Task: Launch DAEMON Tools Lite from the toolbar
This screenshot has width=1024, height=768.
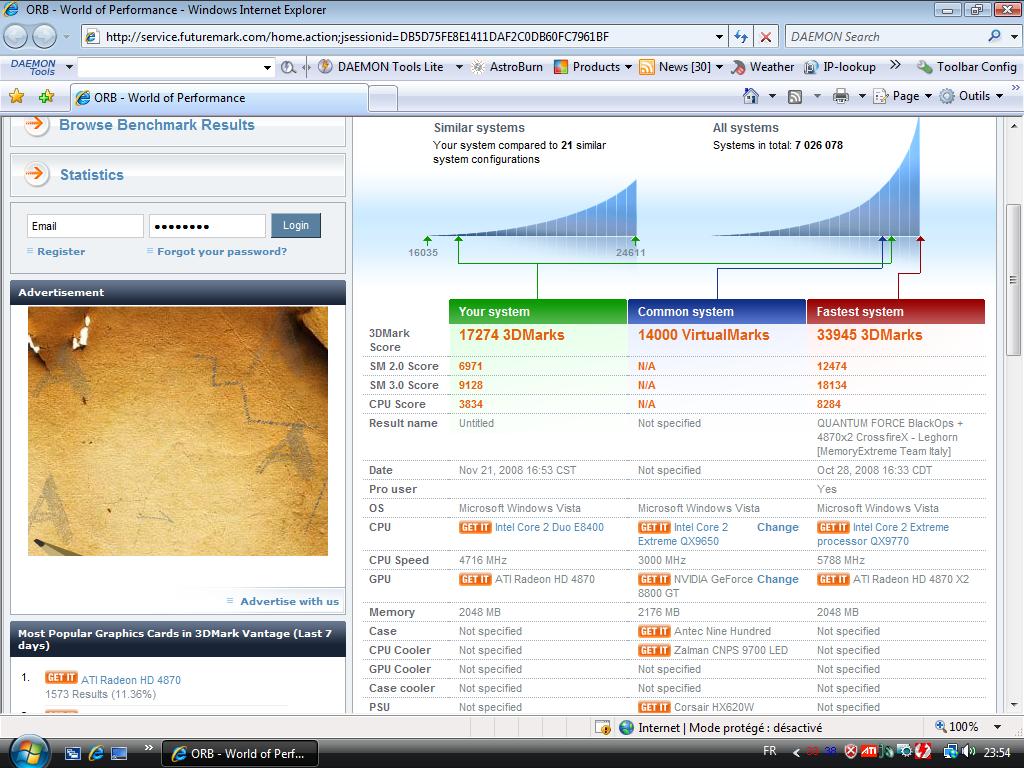Action: (381, 67)
